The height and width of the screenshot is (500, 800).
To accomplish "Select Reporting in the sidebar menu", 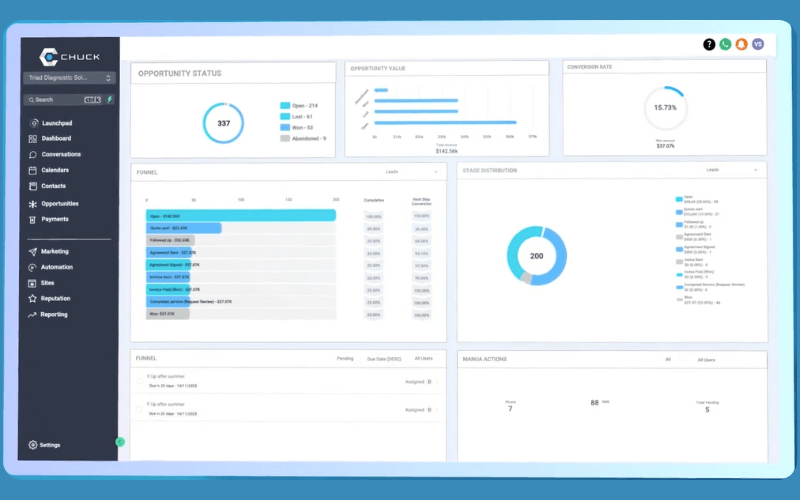I will click(54, 314).
